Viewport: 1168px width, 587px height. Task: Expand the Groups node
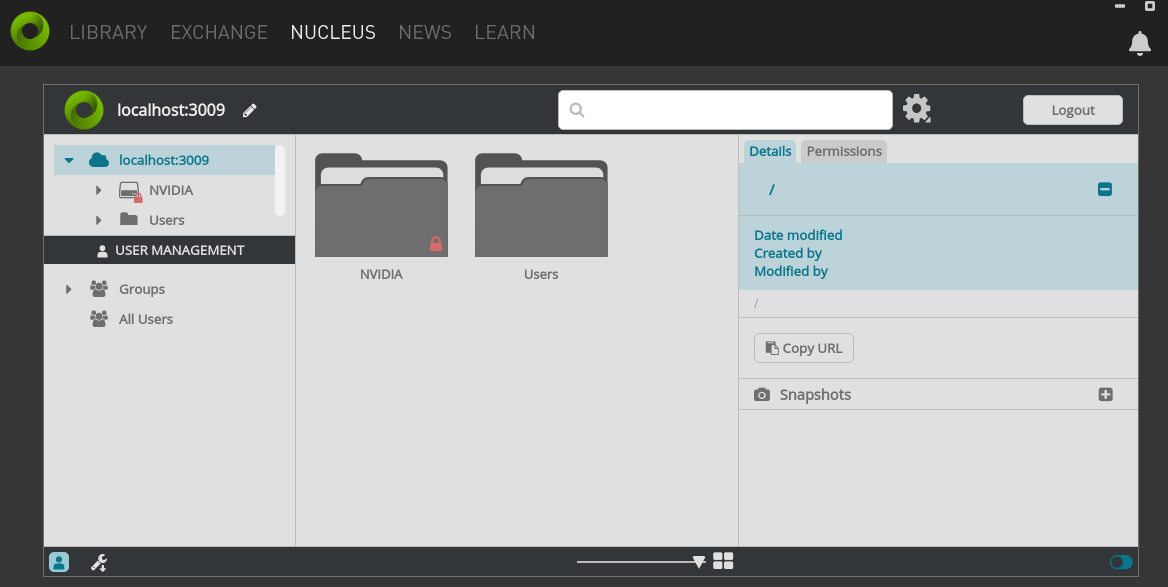69,289
